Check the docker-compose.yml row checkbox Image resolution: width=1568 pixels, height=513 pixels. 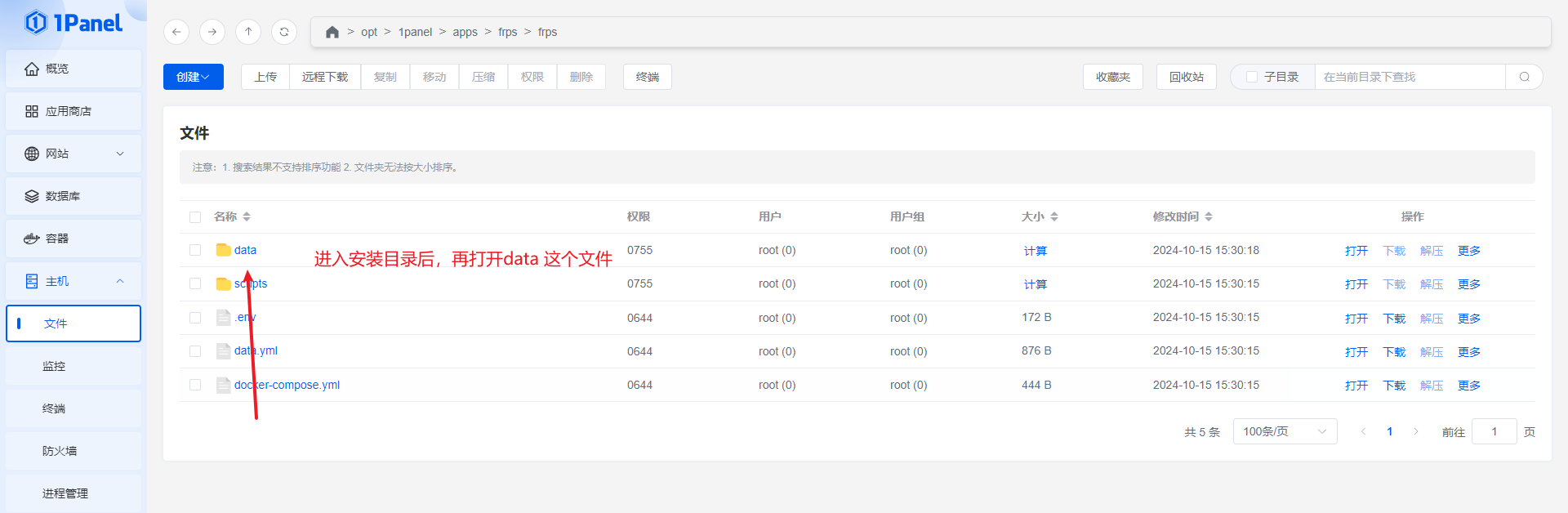click(195, 385)
